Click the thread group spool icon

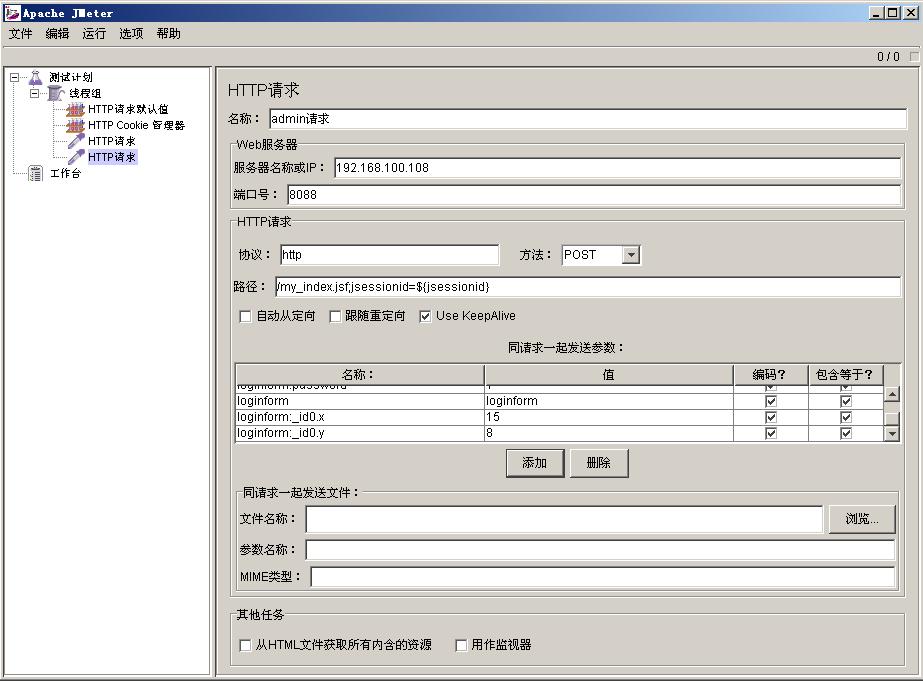[55, 93]
